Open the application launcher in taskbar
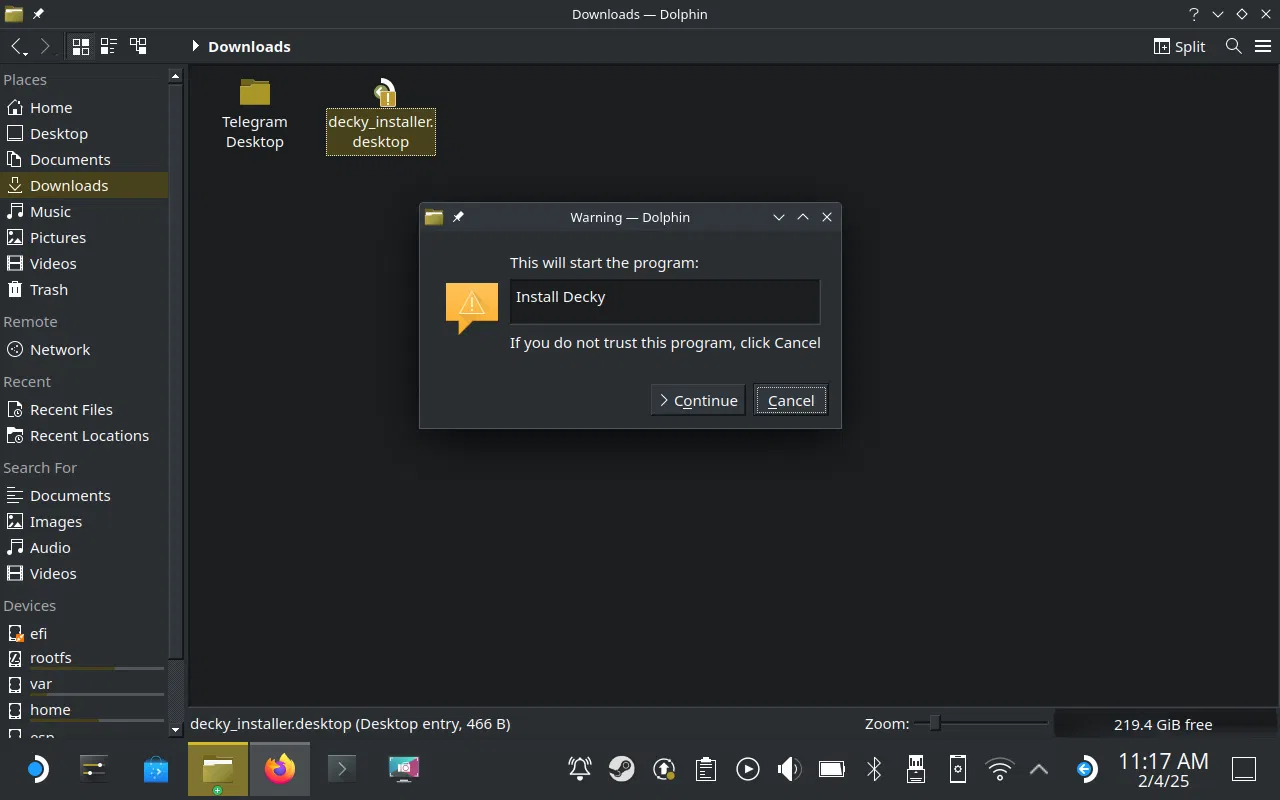The height and width of the screenshot is (800, 1280). pos(36,769)
